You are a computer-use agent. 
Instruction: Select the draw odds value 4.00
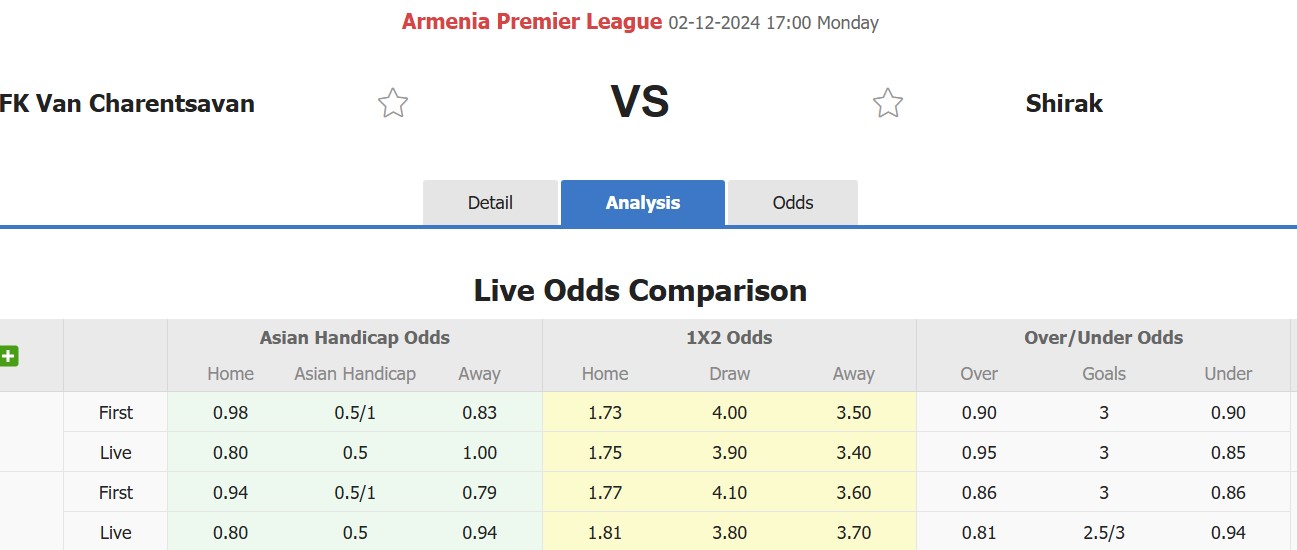(x=729, y=412)
